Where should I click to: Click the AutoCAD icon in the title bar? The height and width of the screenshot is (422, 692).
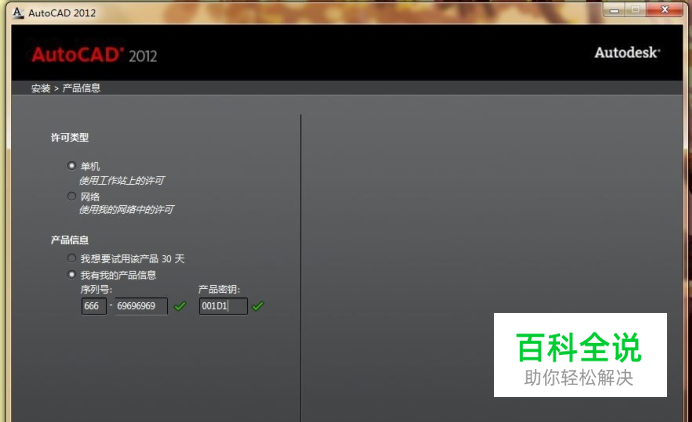[18, 13]
